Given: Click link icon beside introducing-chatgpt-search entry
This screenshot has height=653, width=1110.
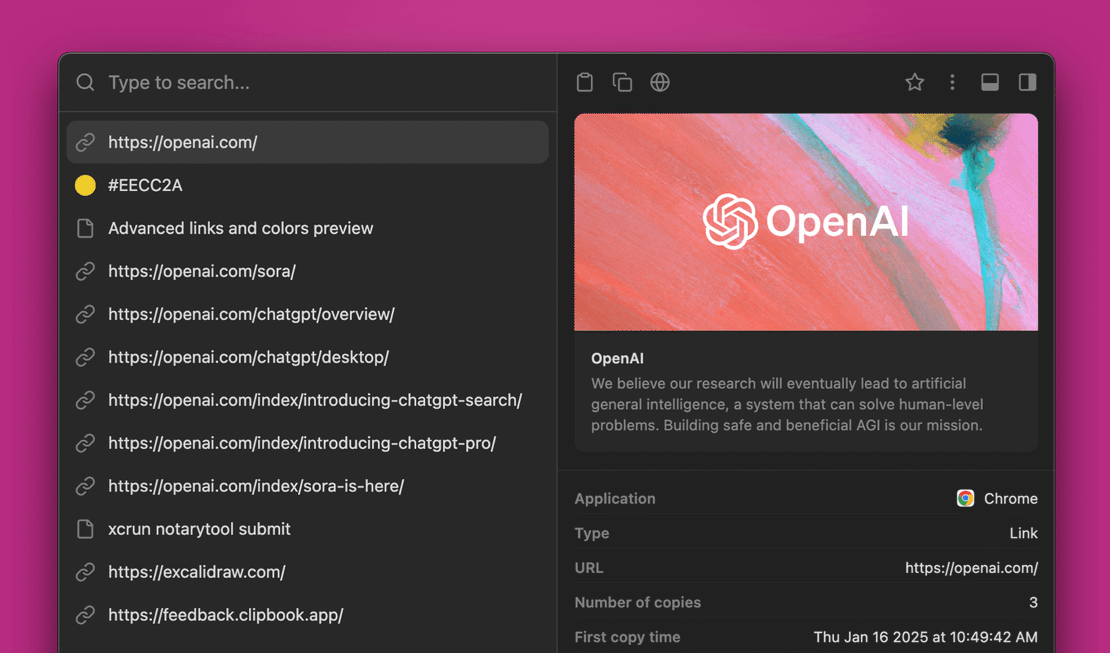Looking at the screenshot, I should [x=85, y=400].
